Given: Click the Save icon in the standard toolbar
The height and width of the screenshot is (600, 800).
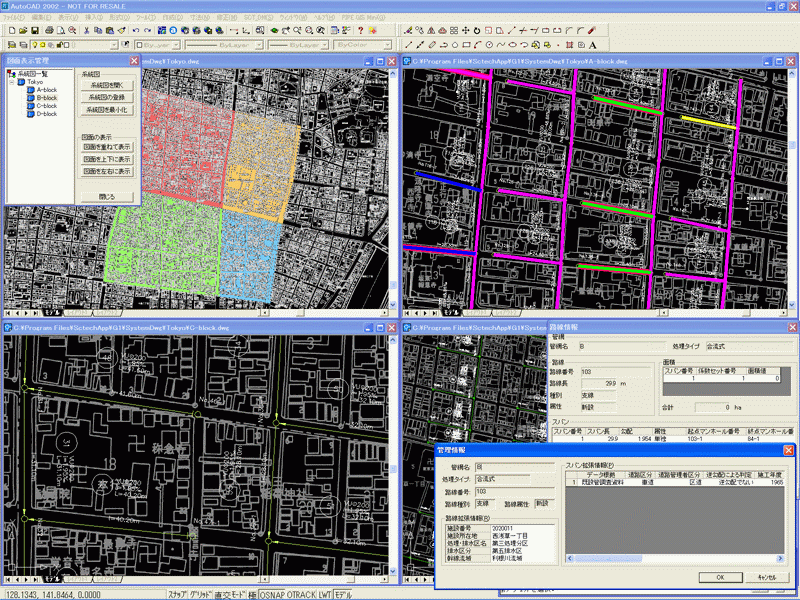Looking at the screenshot, I should 35,31.
